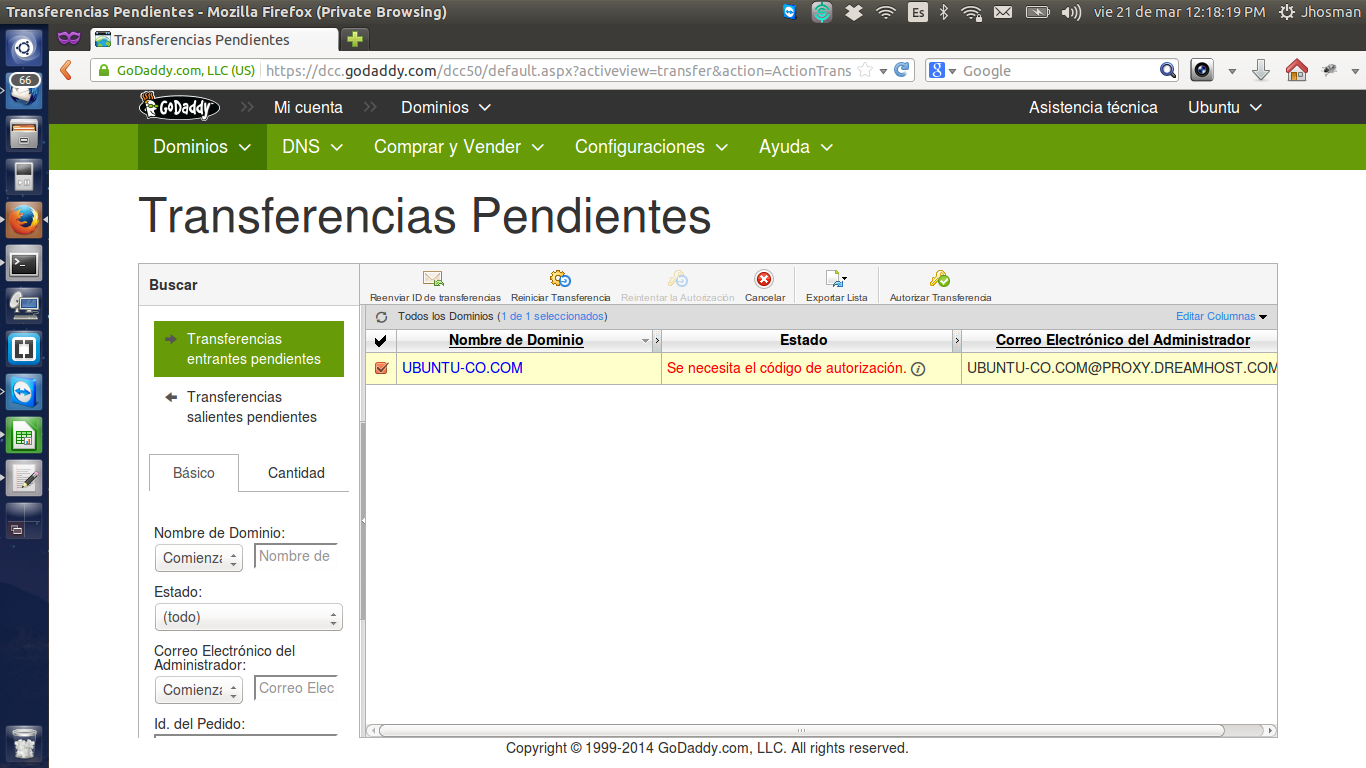Switch to the Cantidad tab
Screen dimensions: 1366x768
point(296,473)
